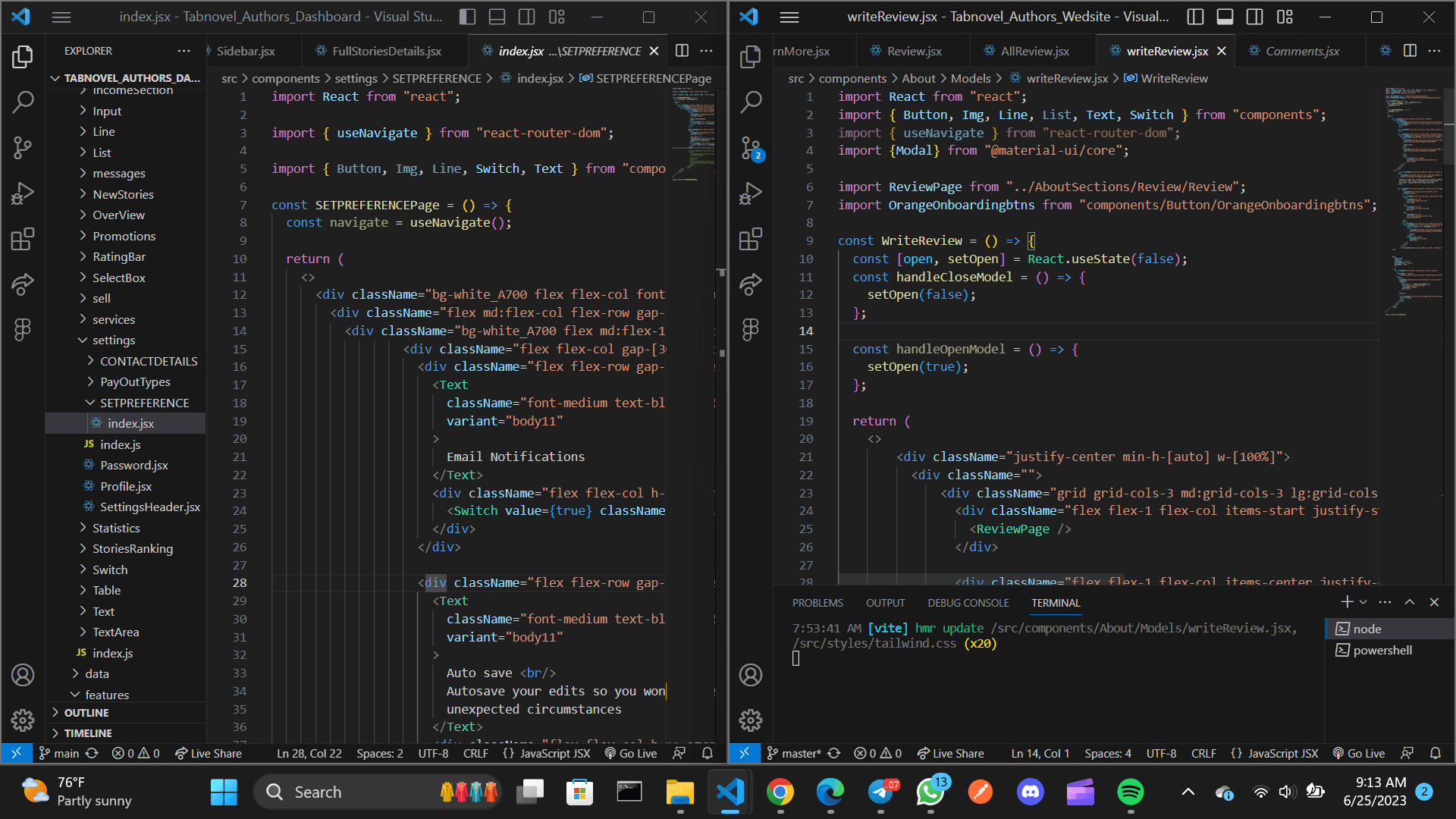Add a new terminal with plus icon
This screenshot has width=1456, height=819.
coord(1347,601)
